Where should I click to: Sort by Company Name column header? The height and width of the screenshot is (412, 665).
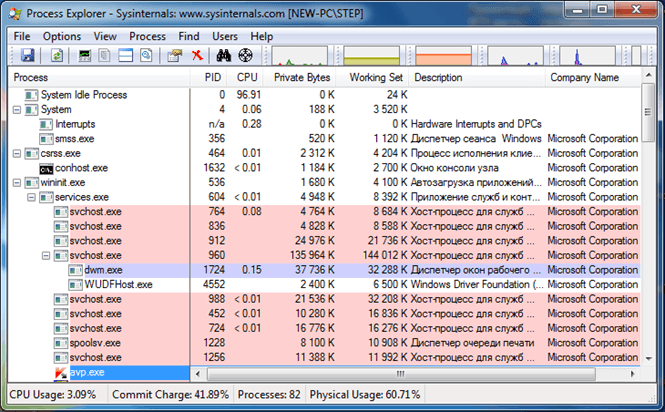coord(593,78)
